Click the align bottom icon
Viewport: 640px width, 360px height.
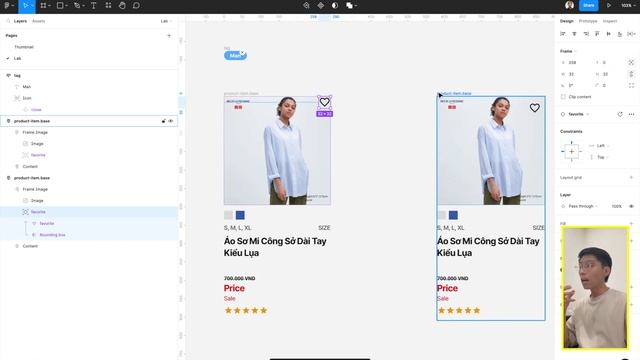coord(620,34)
